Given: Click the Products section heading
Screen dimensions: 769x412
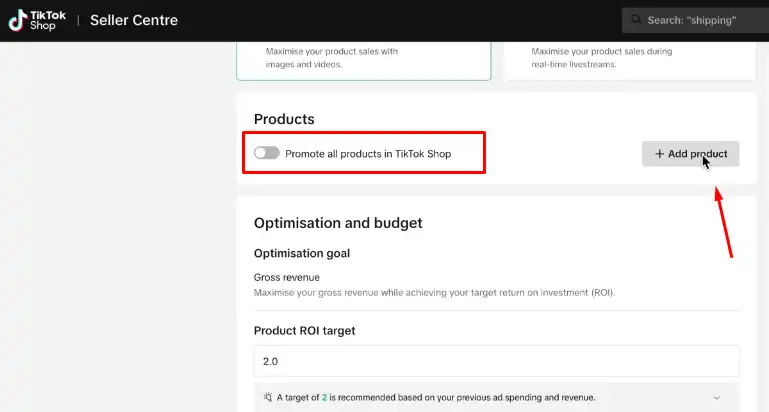Looking at the screenshot, I should tap(284, 119).
